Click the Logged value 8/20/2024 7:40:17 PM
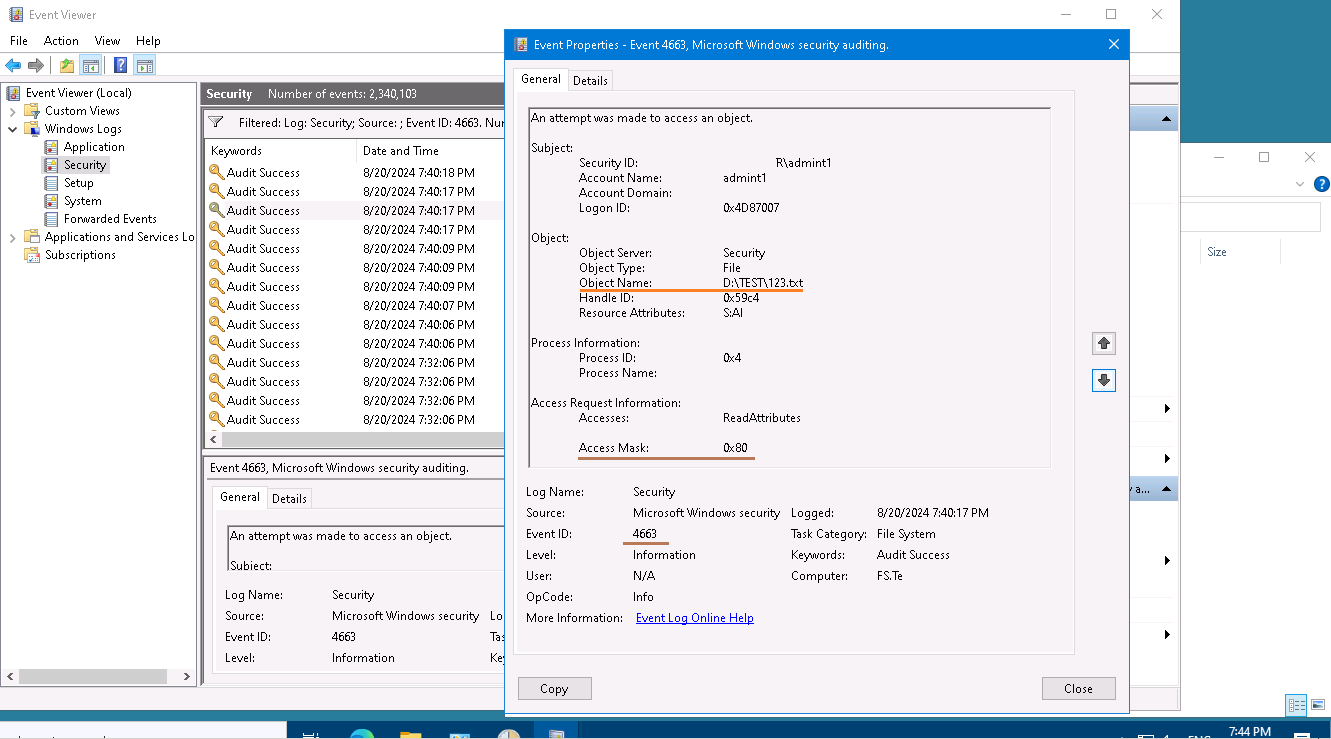The image size is (1331, 739). [x=932, y=513]
